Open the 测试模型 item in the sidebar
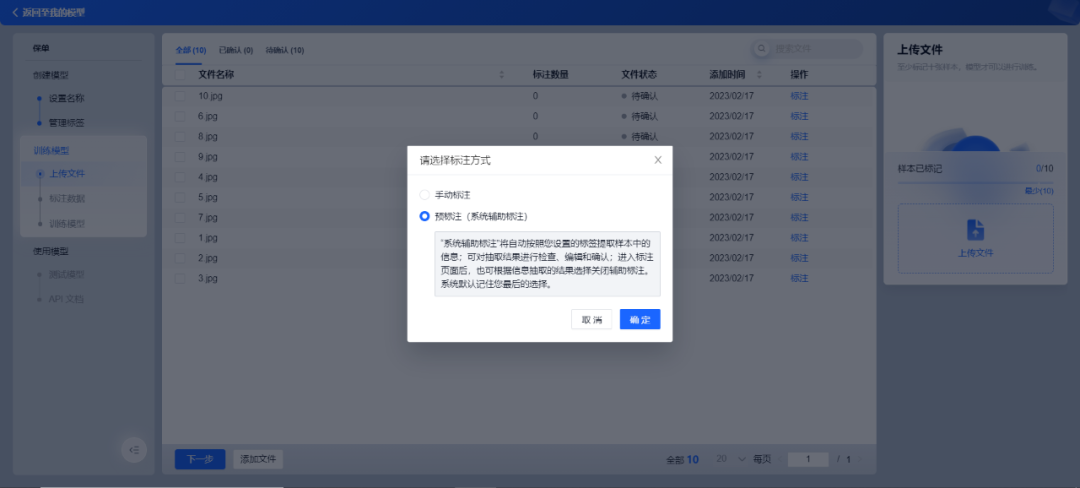Screen dimensions: 1080x488 67,274
